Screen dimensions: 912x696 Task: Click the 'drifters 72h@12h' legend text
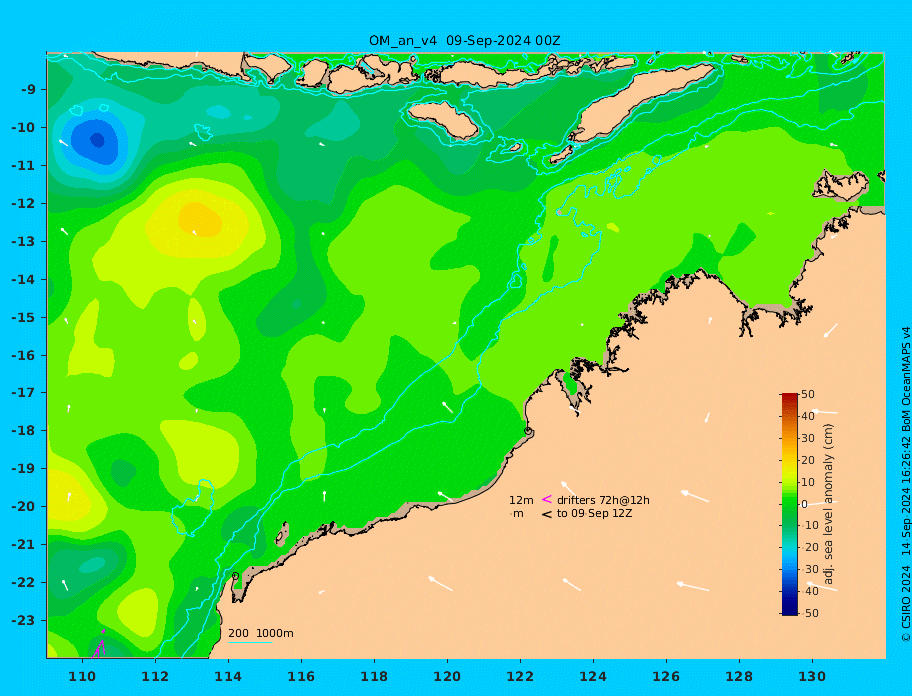pos(603,500)
